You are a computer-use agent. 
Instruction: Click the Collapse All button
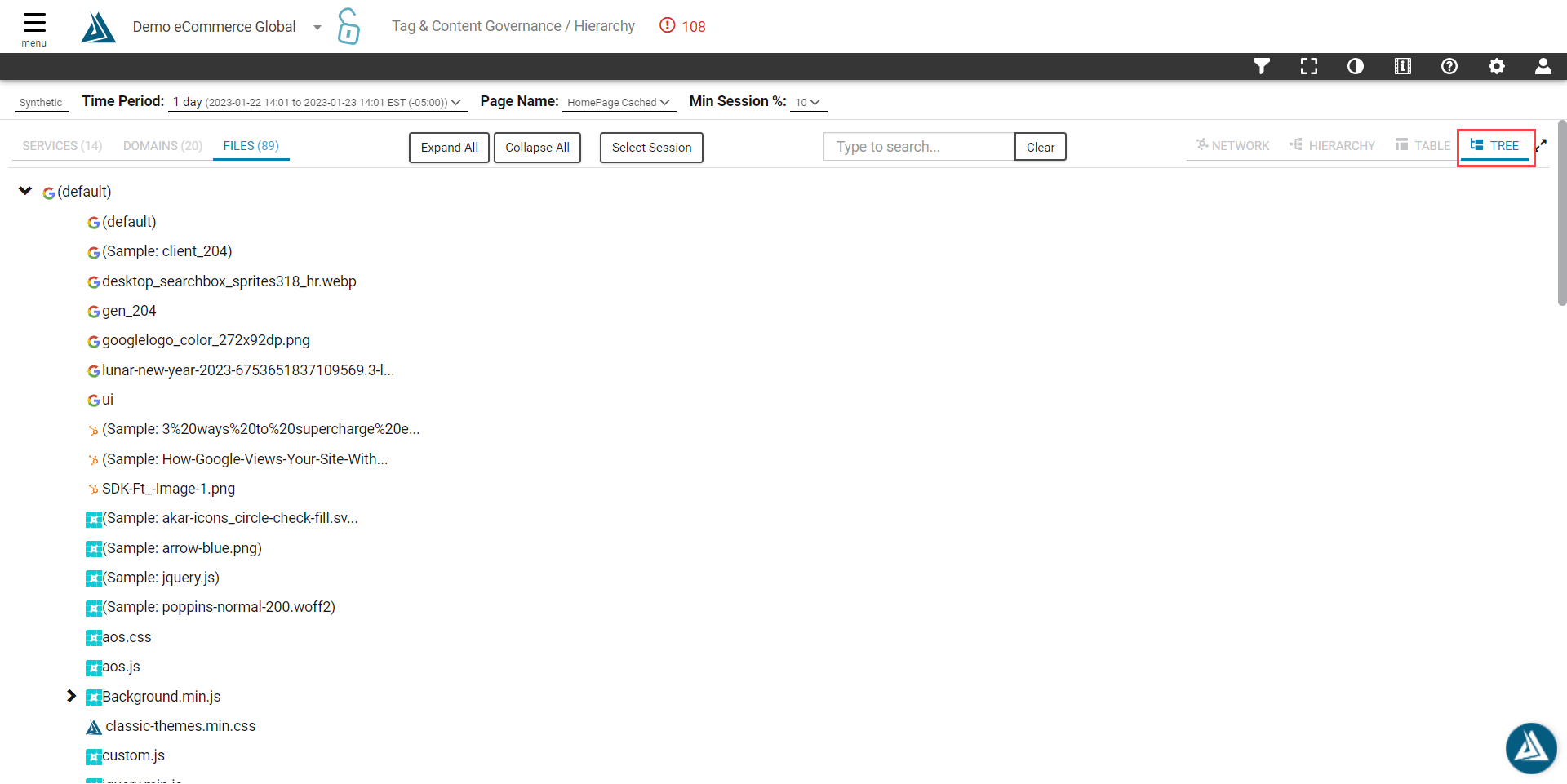[x=537, y=148]
